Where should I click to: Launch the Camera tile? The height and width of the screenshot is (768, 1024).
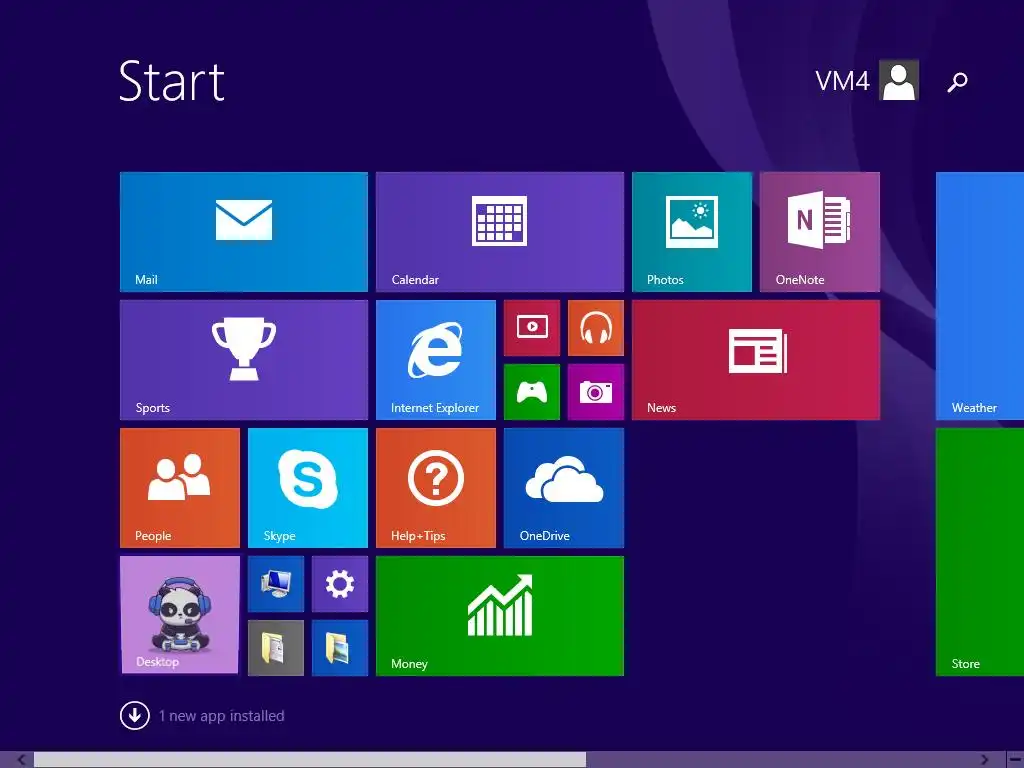click(596, 392)
